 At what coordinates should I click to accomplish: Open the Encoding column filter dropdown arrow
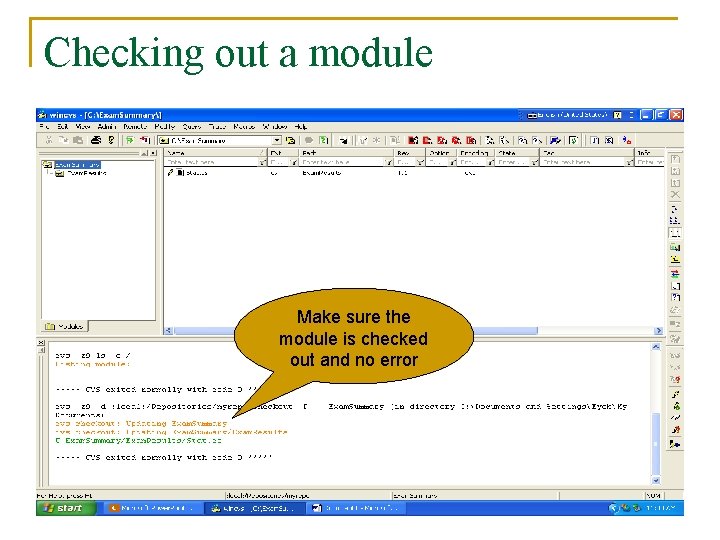490,162
